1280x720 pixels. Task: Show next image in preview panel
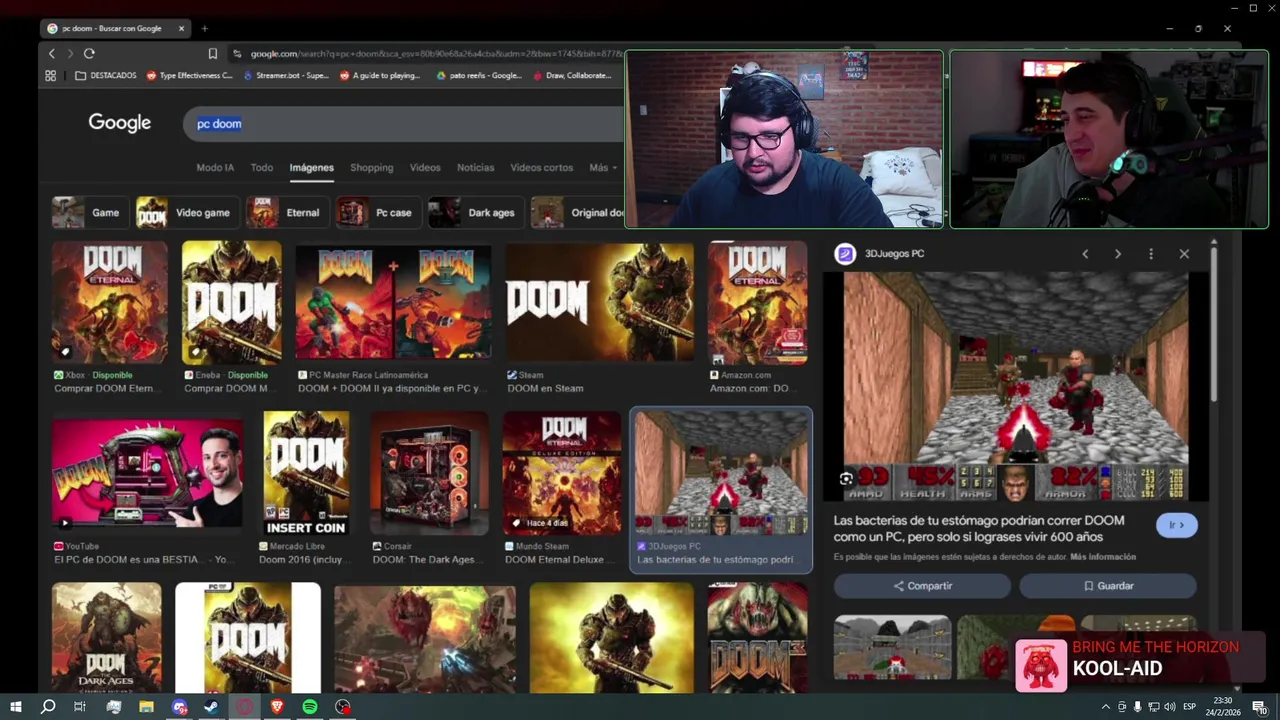[1118, 254]
